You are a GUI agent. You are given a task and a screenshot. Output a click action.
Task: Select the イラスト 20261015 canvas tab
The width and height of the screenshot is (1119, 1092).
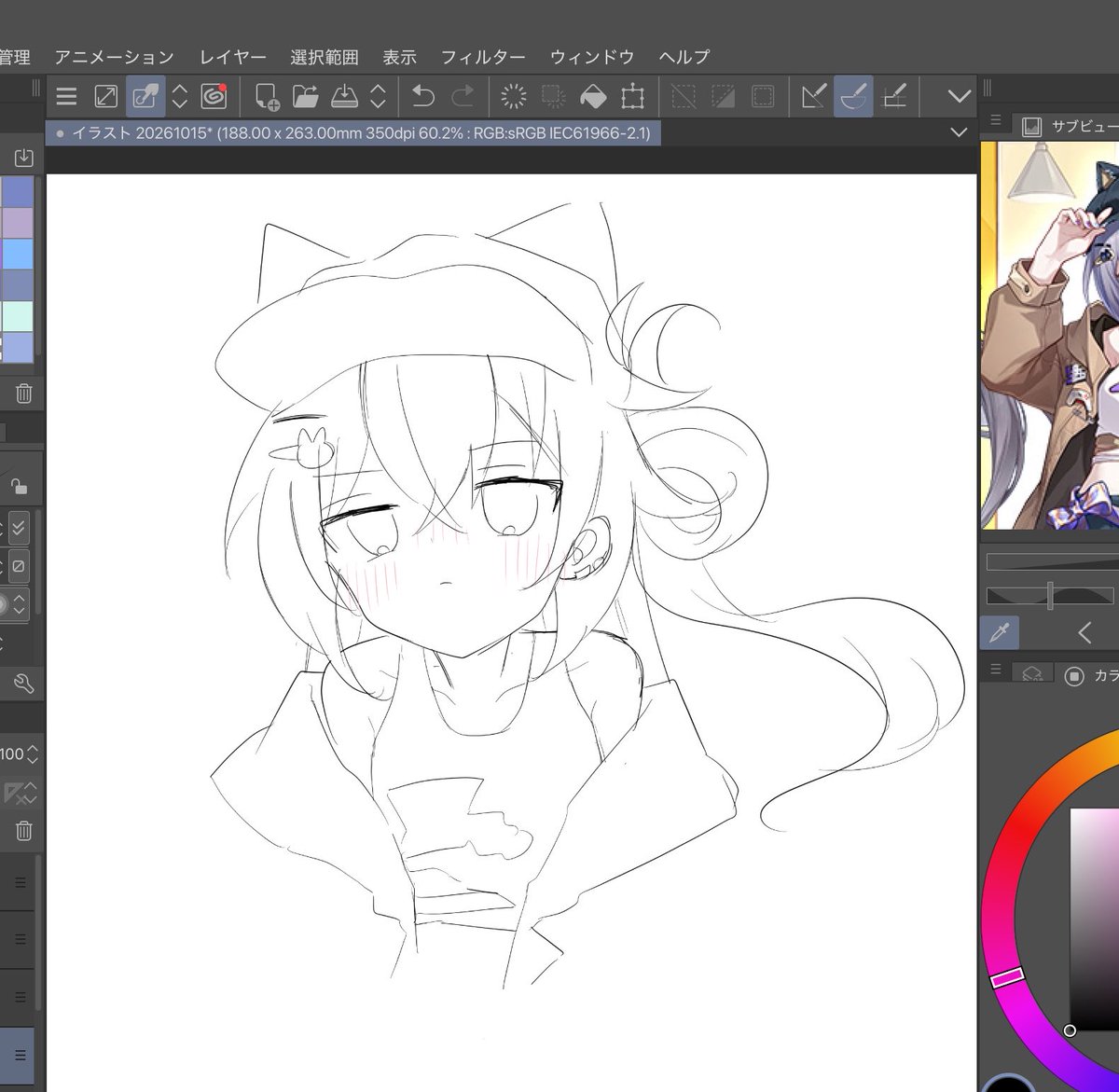353,133
